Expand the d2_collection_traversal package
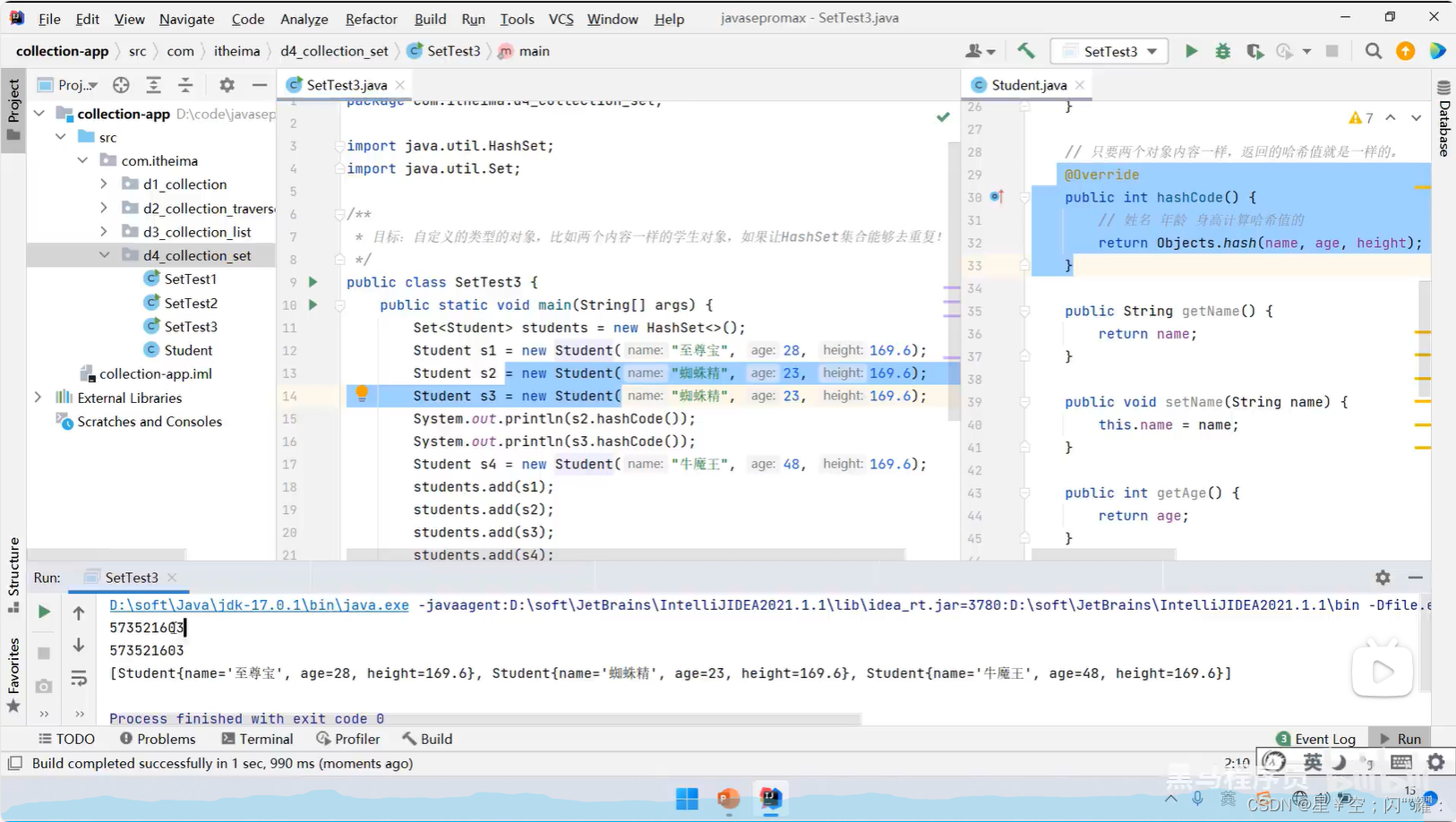 coord(104,208)
